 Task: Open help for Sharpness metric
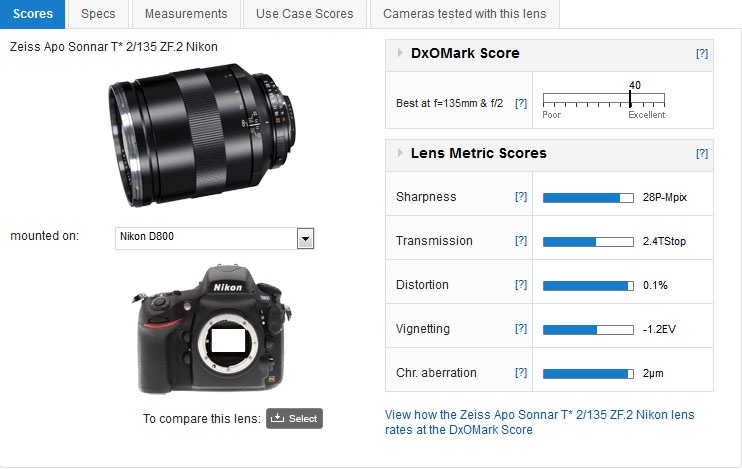pyautogui.click(x=521, y=196)
